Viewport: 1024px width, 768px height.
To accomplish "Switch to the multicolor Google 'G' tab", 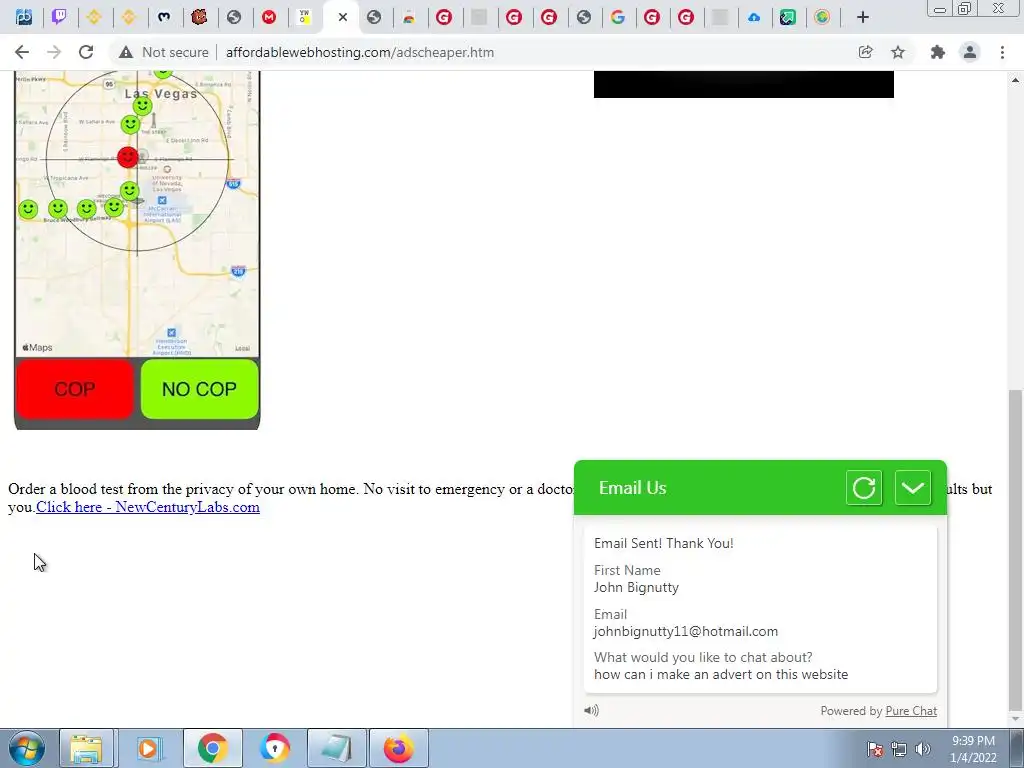I will (x=618, y=18).
